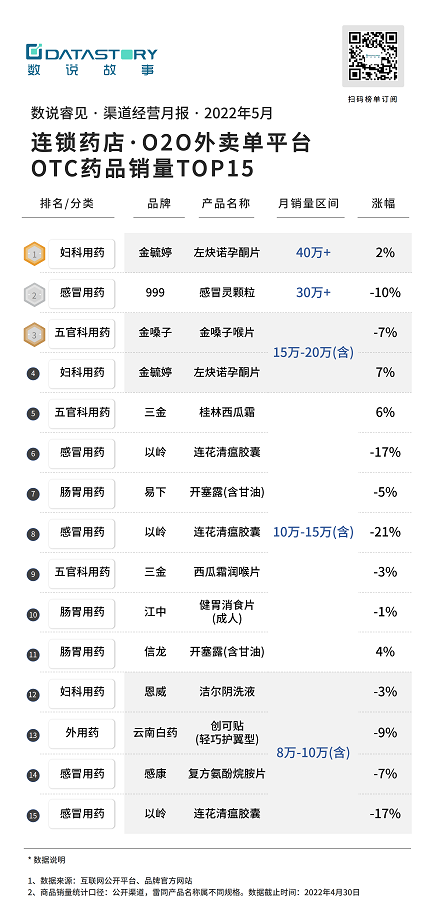Viewport: 432px width, 907px height.
Task: Click the 云南白药 brand cell
Action: [x=154, y=733]
